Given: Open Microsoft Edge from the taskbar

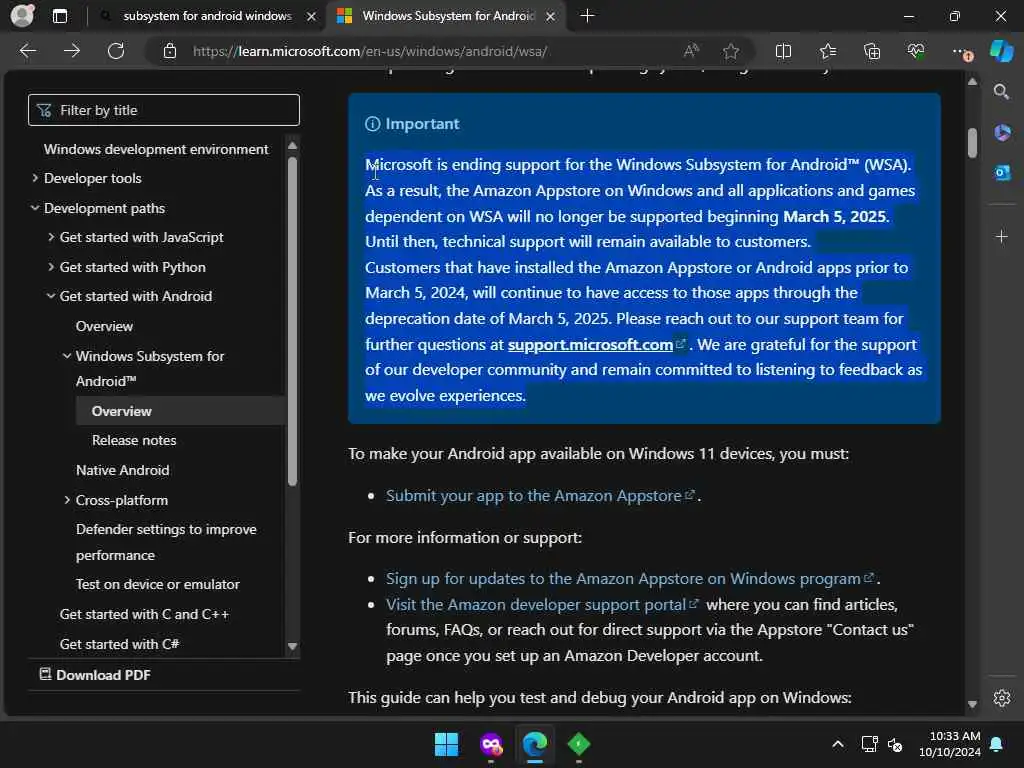Looking at the screenshot, I should click(x=535, y=744).
